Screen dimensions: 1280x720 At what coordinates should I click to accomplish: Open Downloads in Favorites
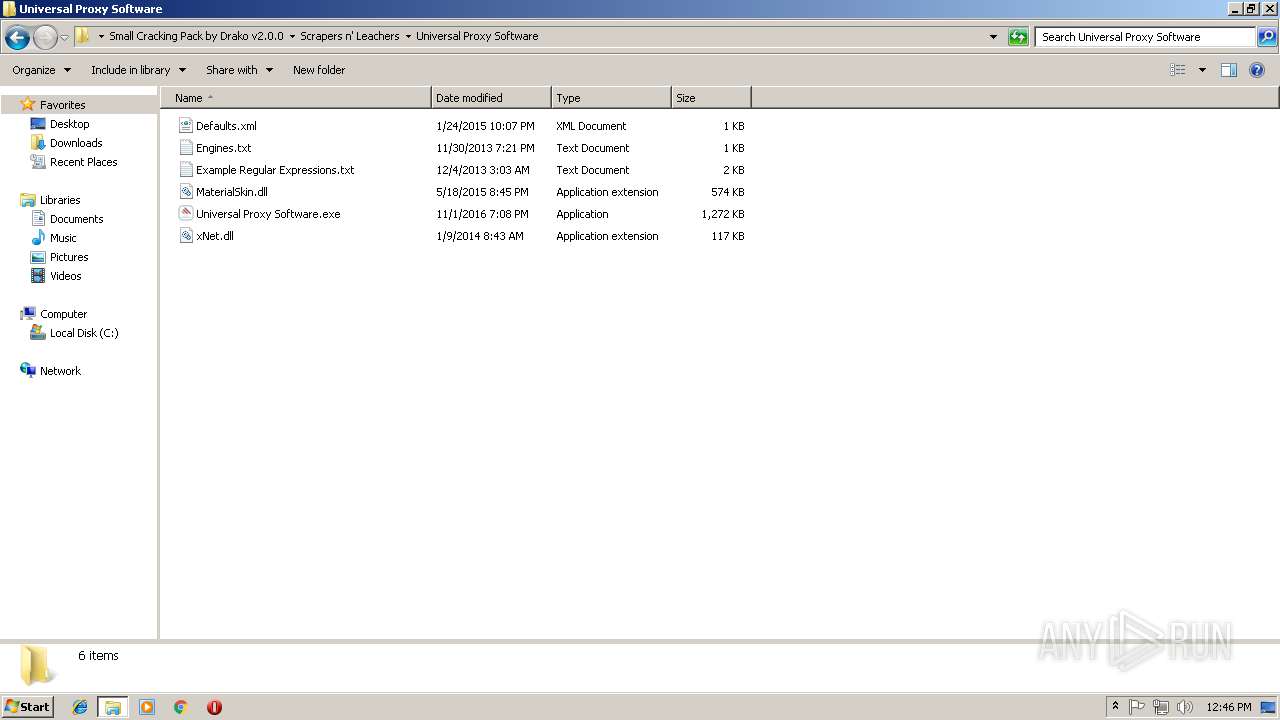(x=76, y=143)
